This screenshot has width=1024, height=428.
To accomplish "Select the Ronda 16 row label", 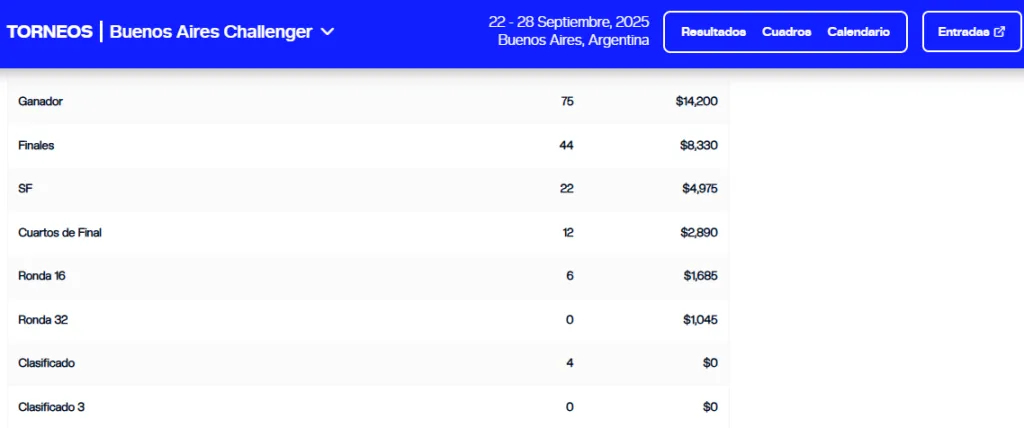I will point(42,275).
